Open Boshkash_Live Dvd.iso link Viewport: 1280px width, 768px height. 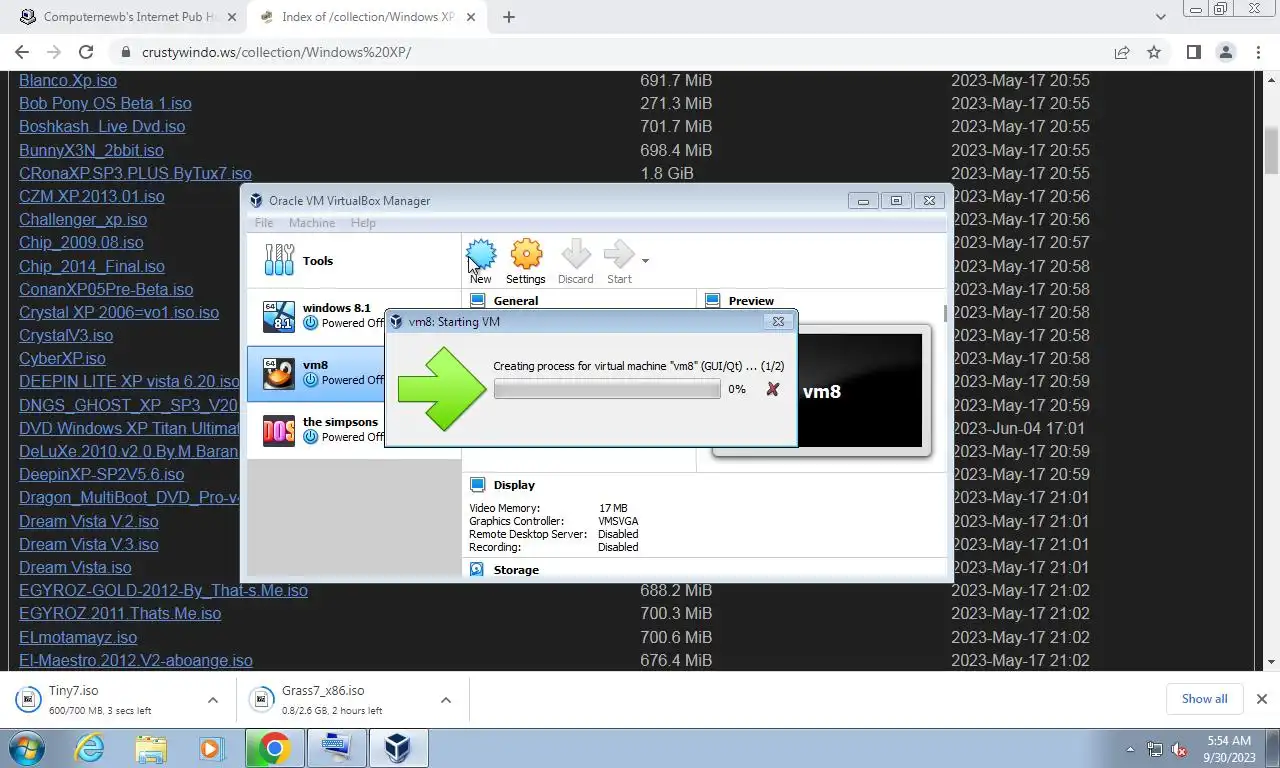102,126
